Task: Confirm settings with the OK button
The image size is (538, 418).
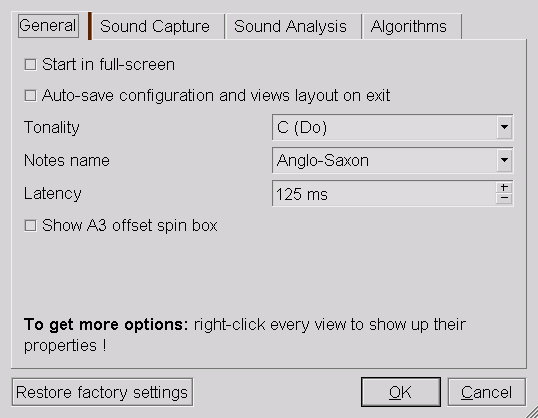Action: pyautogui.click(x=401, y=392)
